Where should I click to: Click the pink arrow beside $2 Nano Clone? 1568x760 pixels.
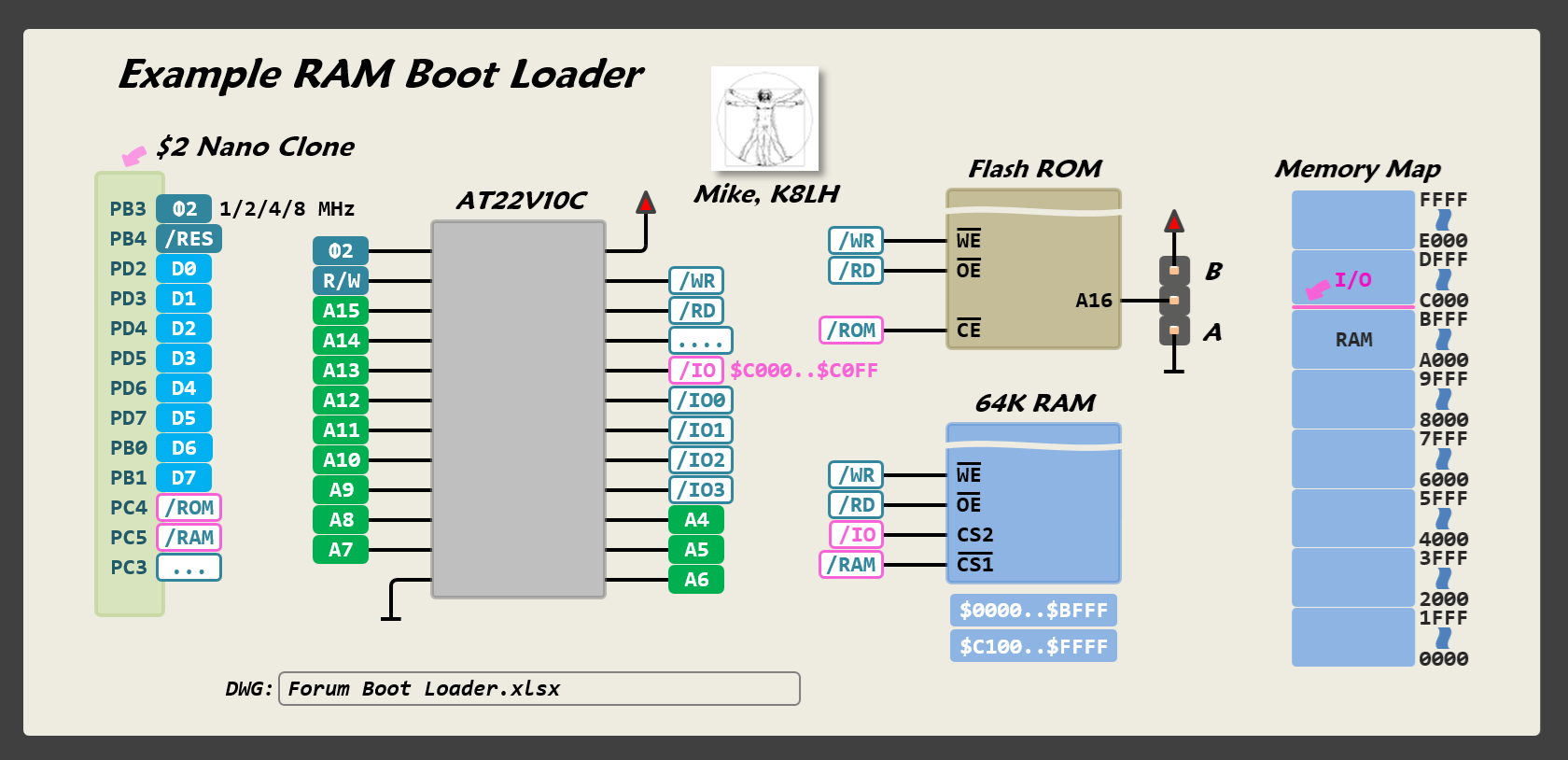click(x=134, y=155)
